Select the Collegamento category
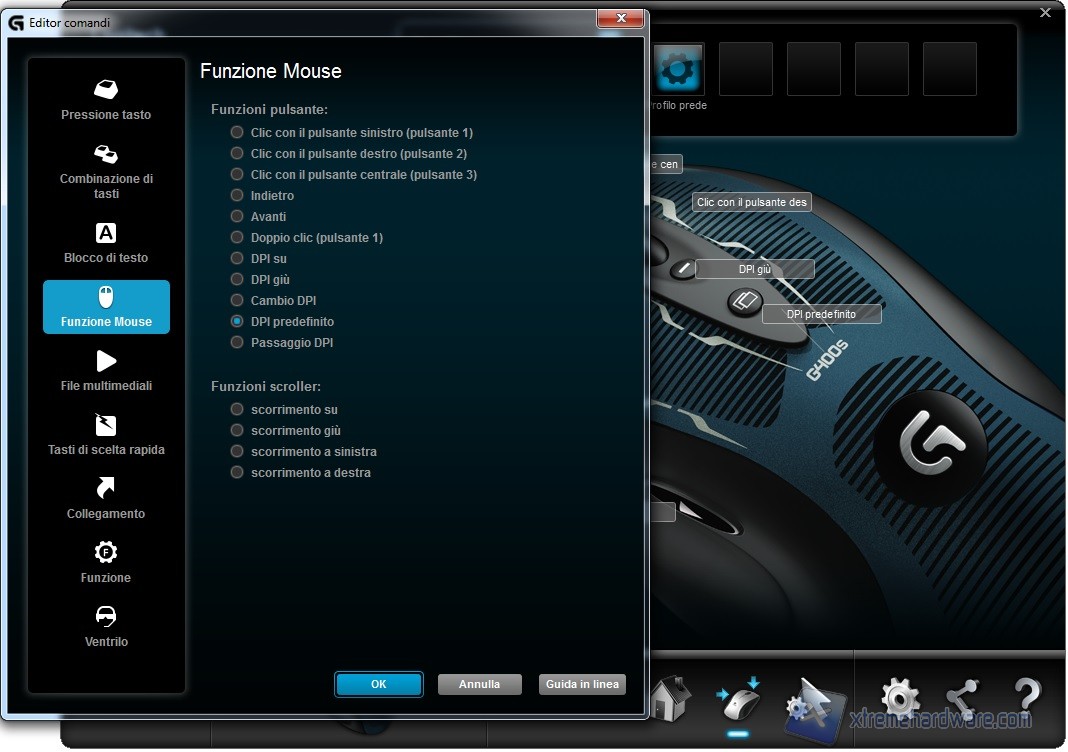1068x752 pixels. tap(106, 498)
